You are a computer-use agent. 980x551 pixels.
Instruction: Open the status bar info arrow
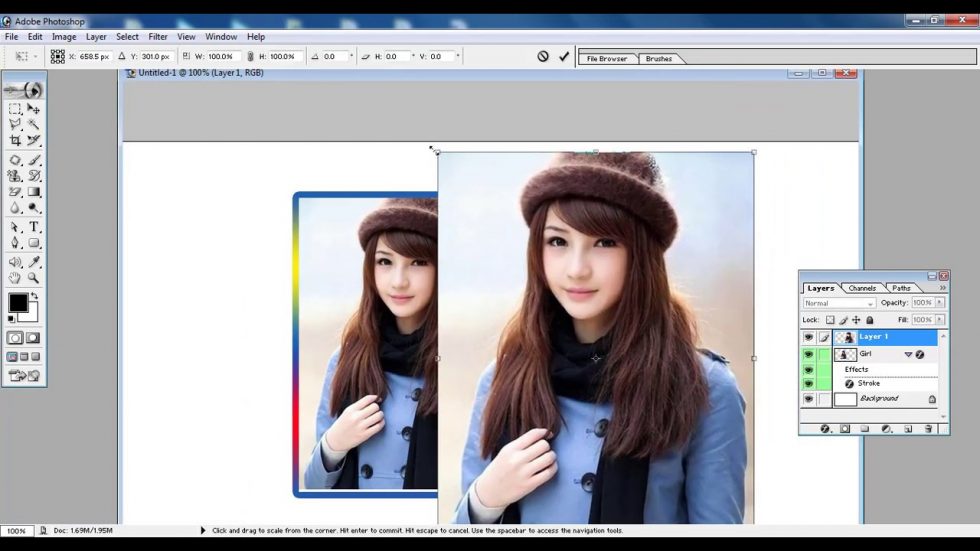[202, 530]
